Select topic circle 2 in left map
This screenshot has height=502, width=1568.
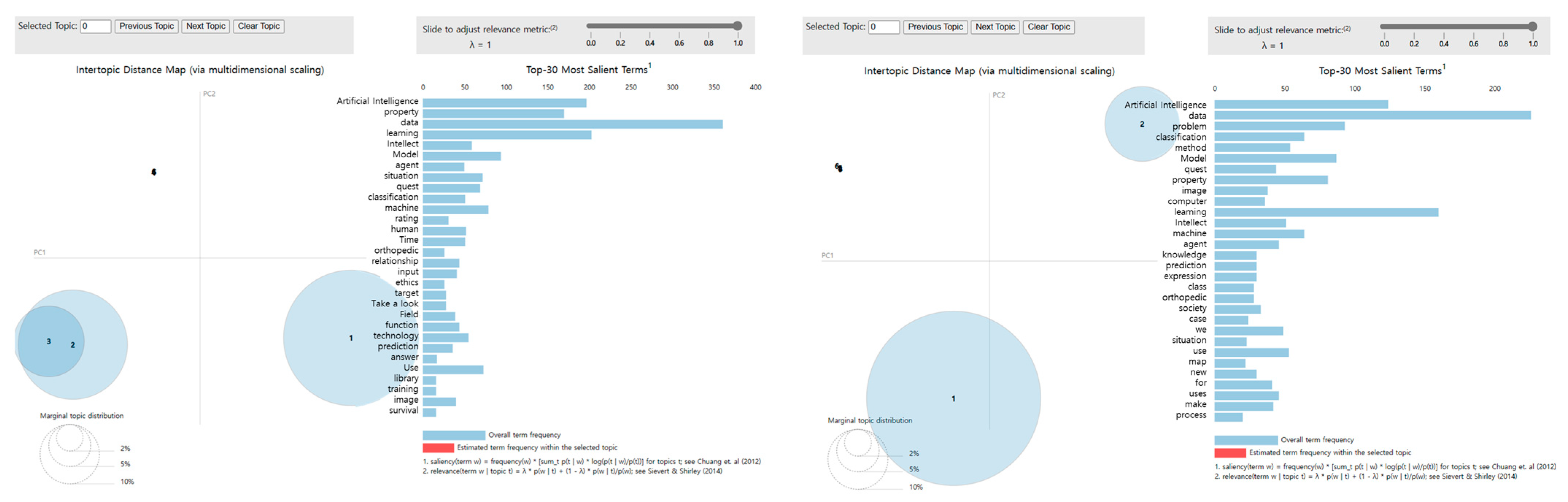[x=104, y=345]
